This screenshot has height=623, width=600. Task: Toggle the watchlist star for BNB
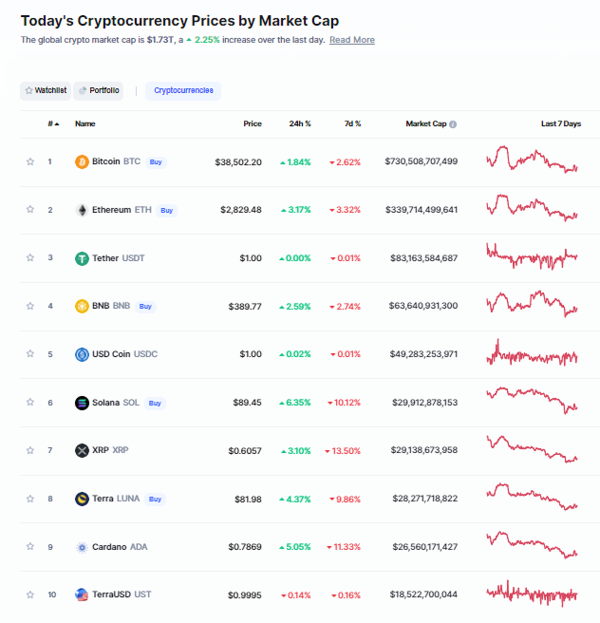click(30, 306)
